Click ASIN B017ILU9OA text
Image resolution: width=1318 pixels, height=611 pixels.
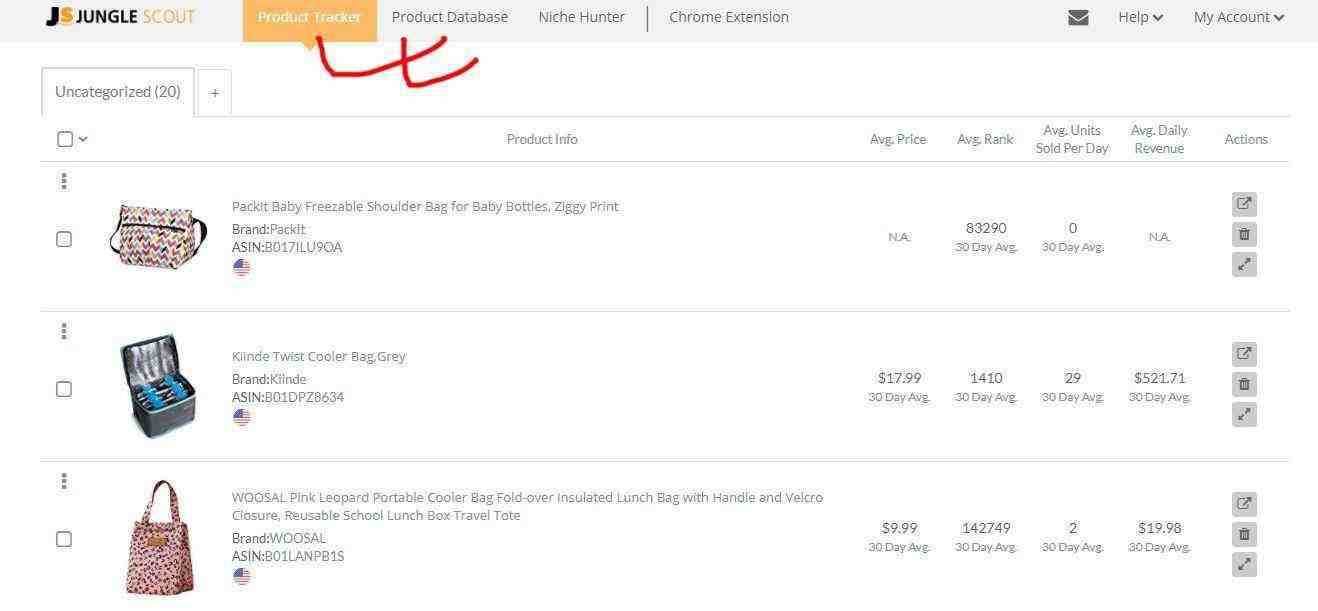(x=287, y=247)
